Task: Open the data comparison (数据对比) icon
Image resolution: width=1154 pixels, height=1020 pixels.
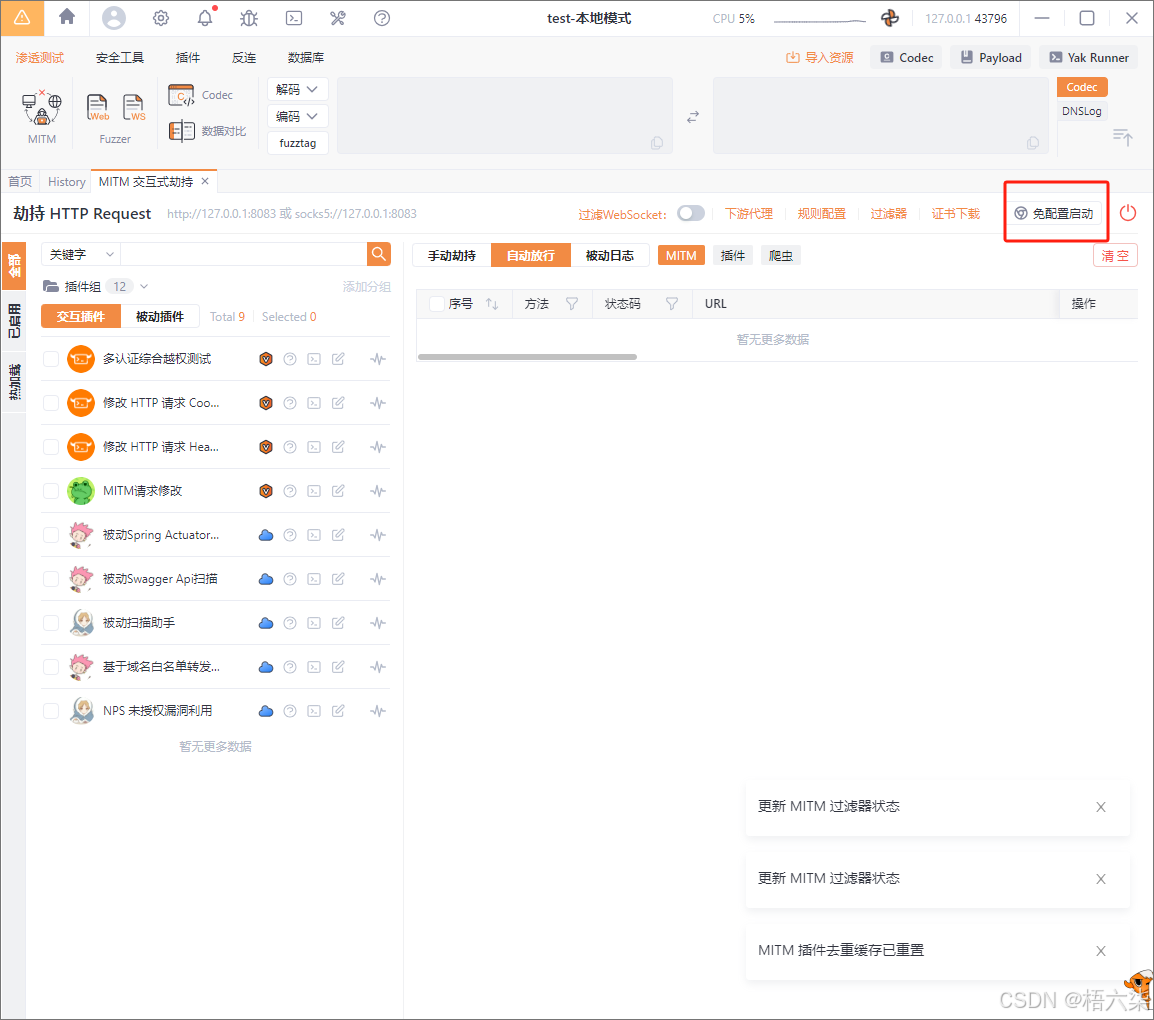Action: [182, 131]
